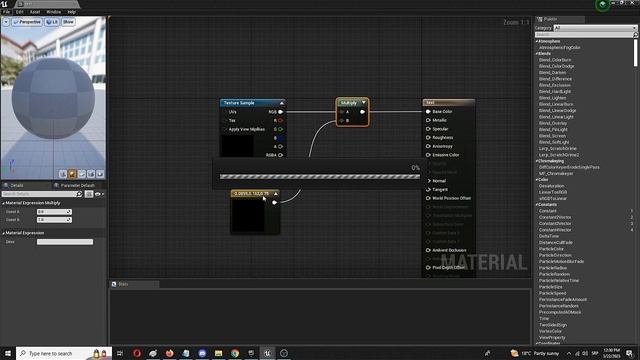
Task: Click the blue B output pin
Action: 280,138
